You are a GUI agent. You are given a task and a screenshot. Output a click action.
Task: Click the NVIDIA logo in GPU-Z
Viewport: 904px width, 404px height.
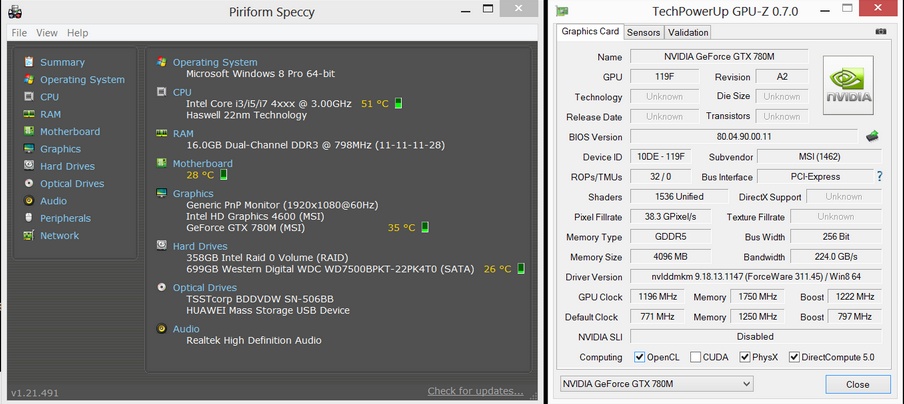click(x=848, y=85)
